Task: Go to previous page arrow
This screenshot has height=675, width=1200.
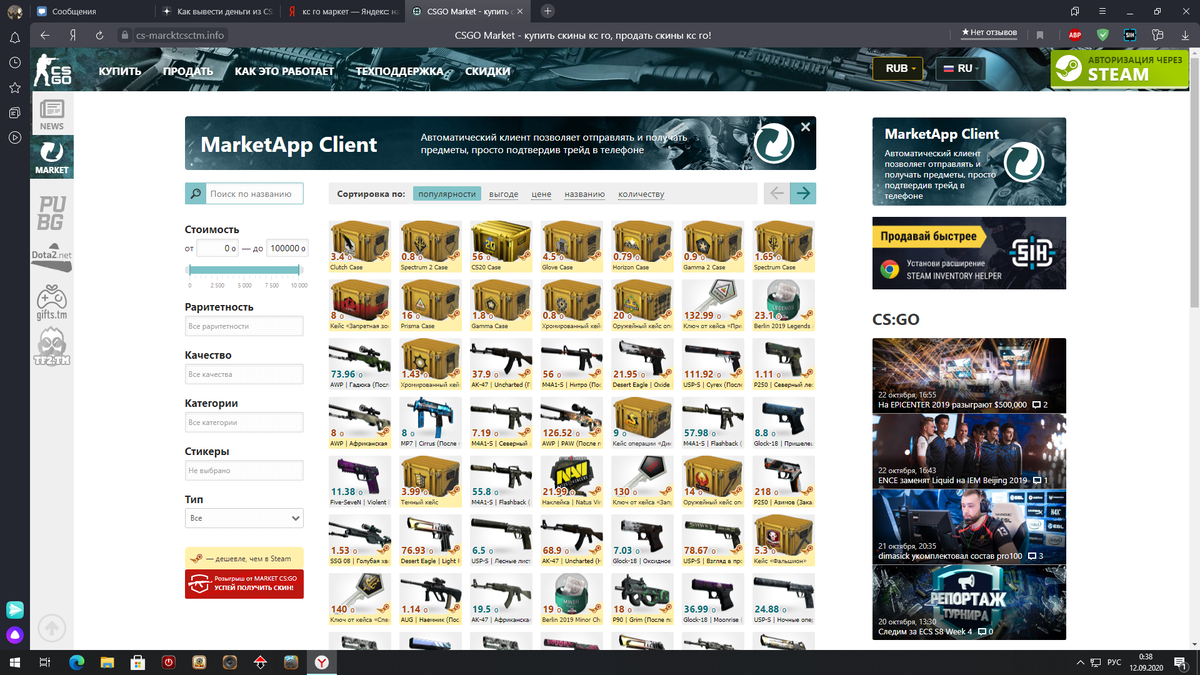Action: 777,193
